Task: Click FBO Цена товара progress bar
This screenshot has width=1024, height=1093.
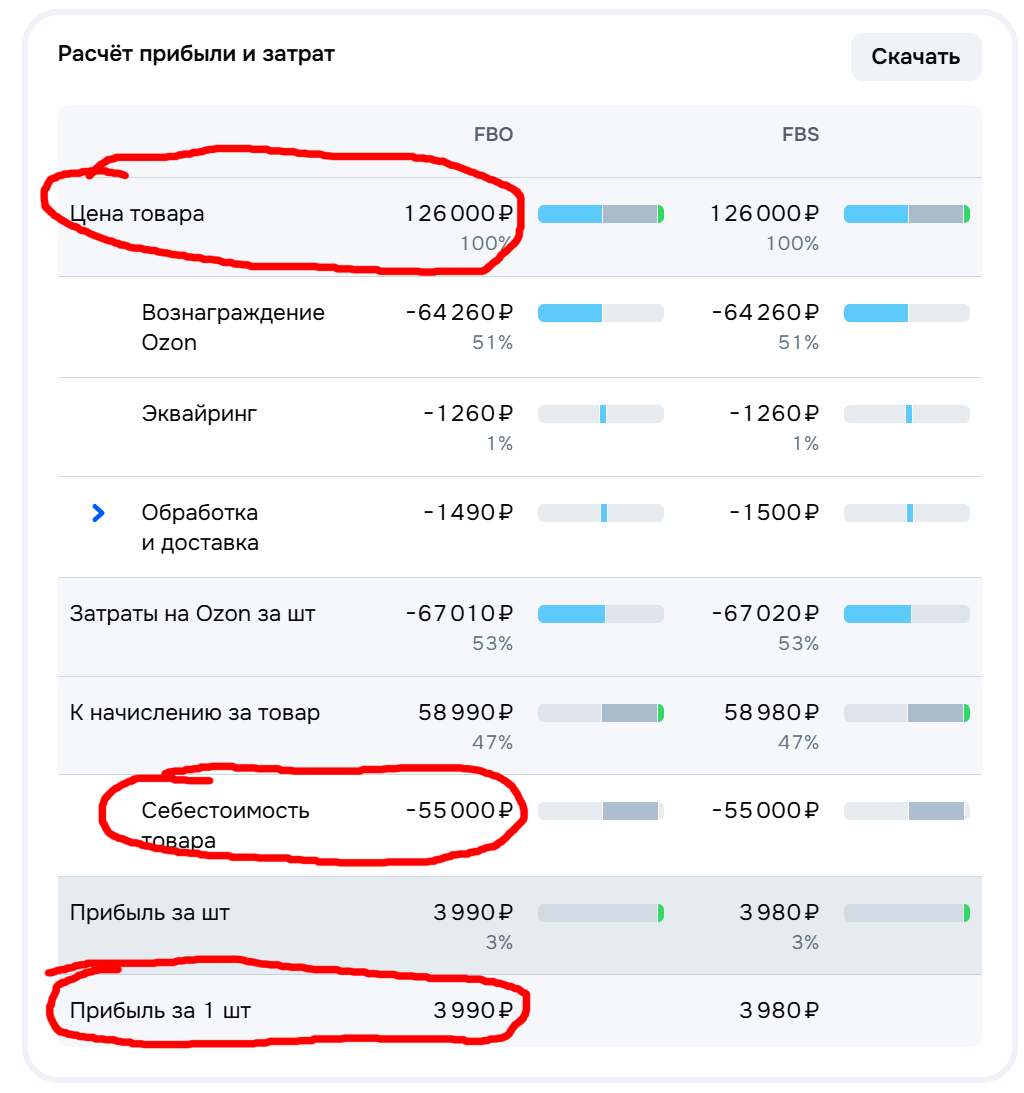Action: point(601,214)
